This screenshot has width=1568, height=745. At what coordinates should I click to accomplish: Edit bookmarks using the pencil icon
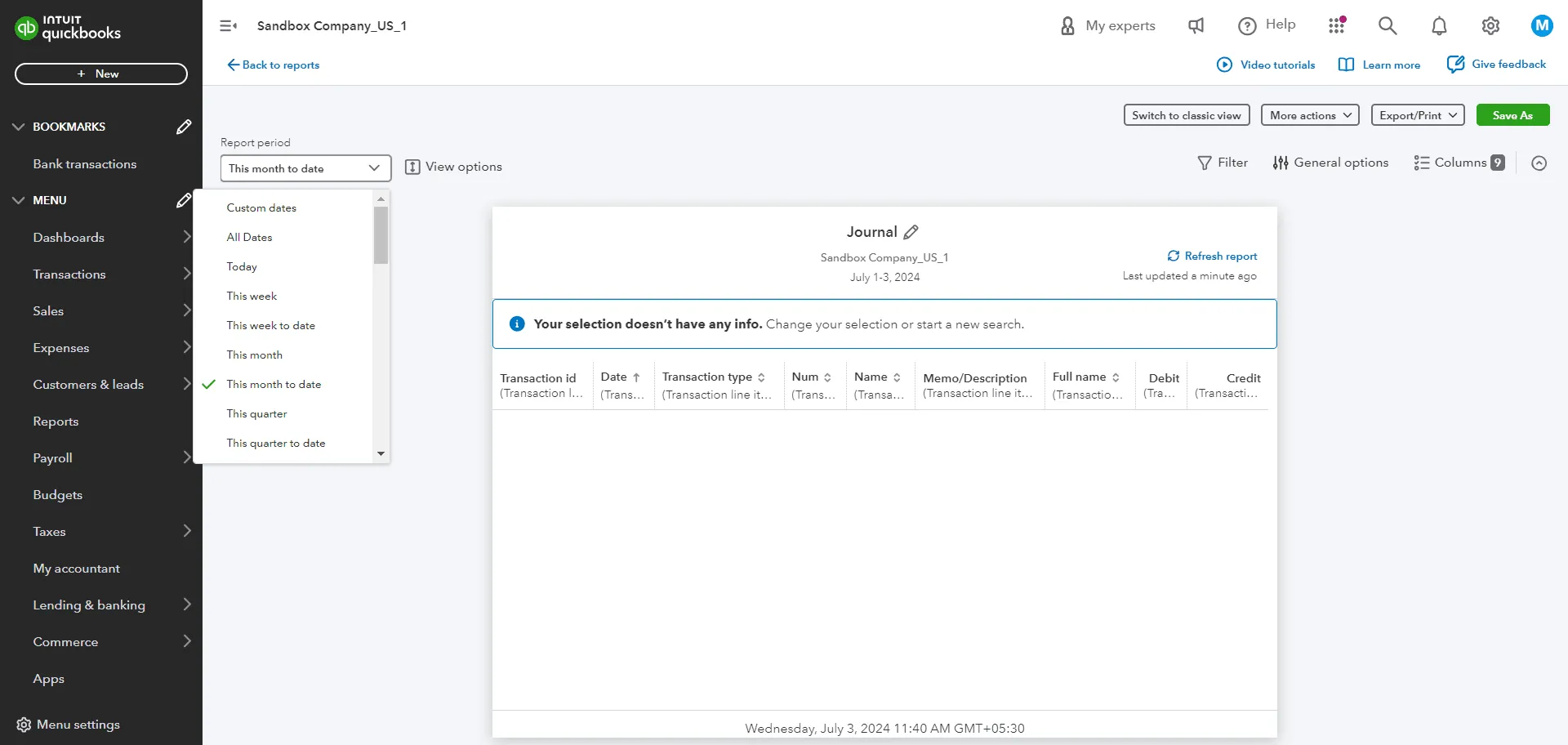coord(184,127)
